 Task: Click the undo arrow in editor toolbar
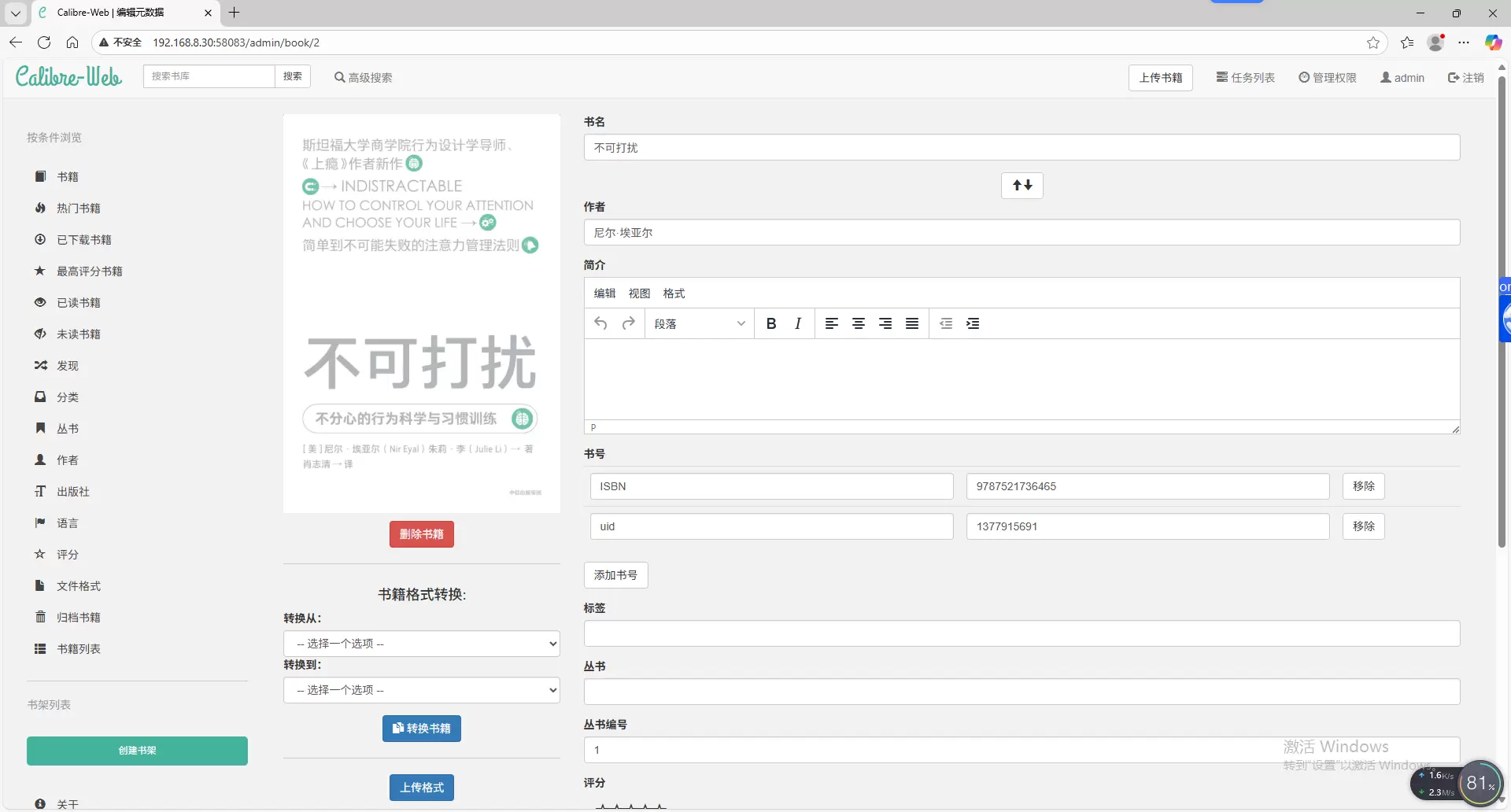coord(600,323)
